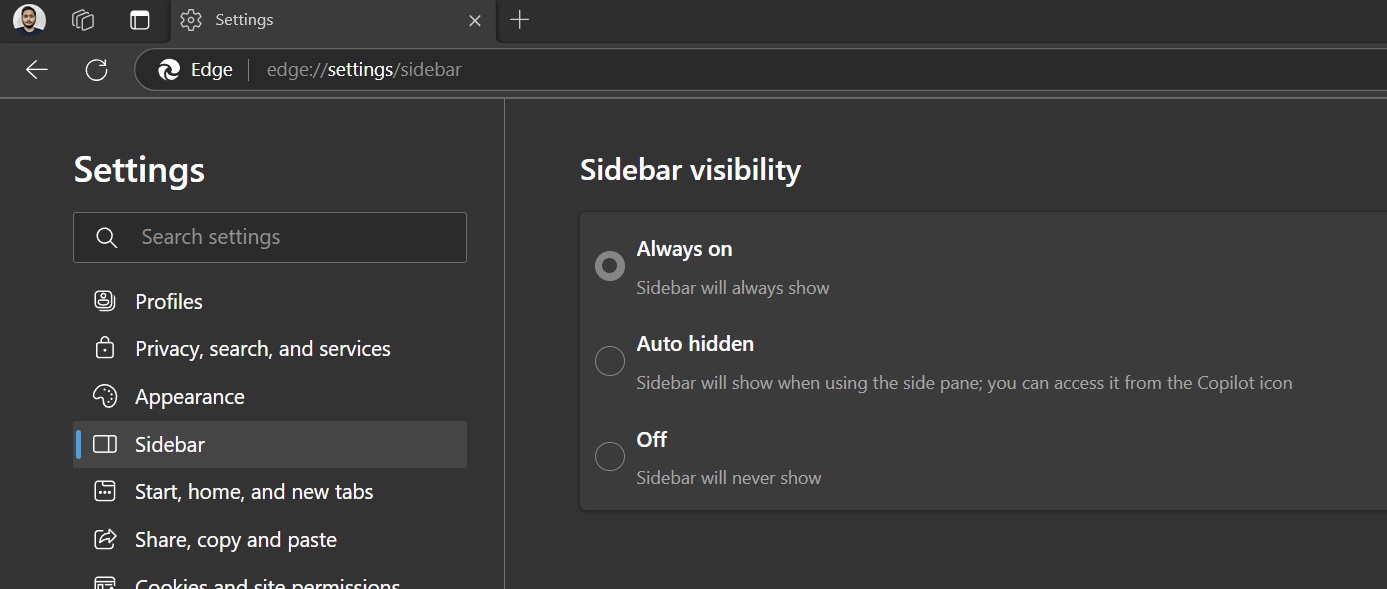
Task: Click the profile avatar picture
Action: (x=29, y=19)
